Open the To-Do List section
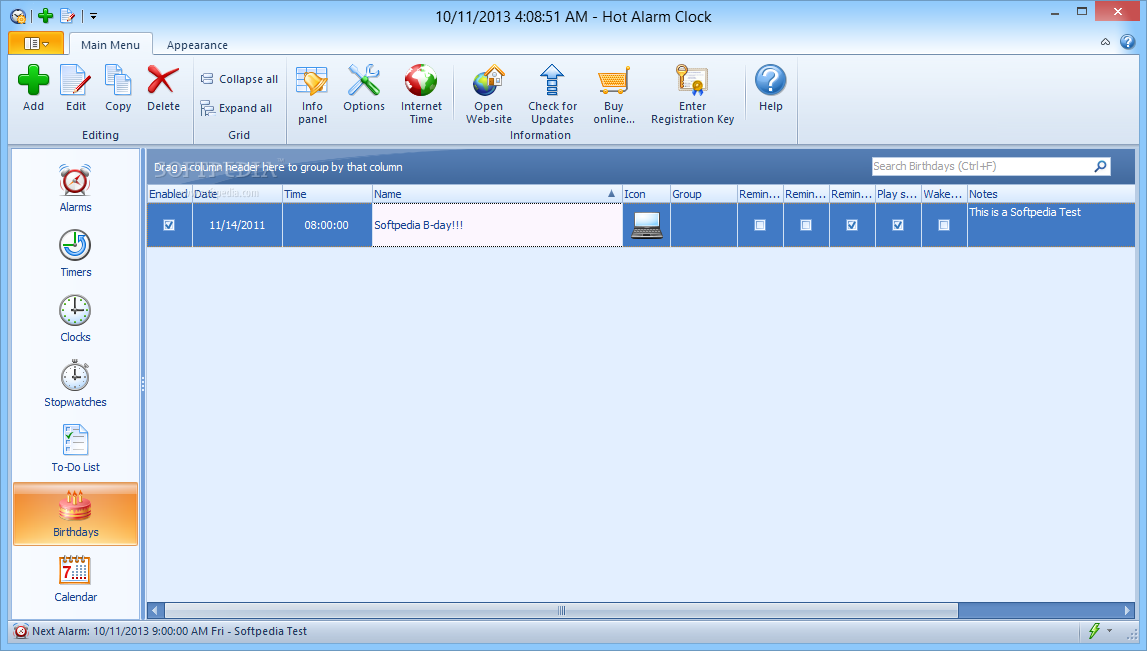This screenshot has width=1147, height=651. point(75,448)
